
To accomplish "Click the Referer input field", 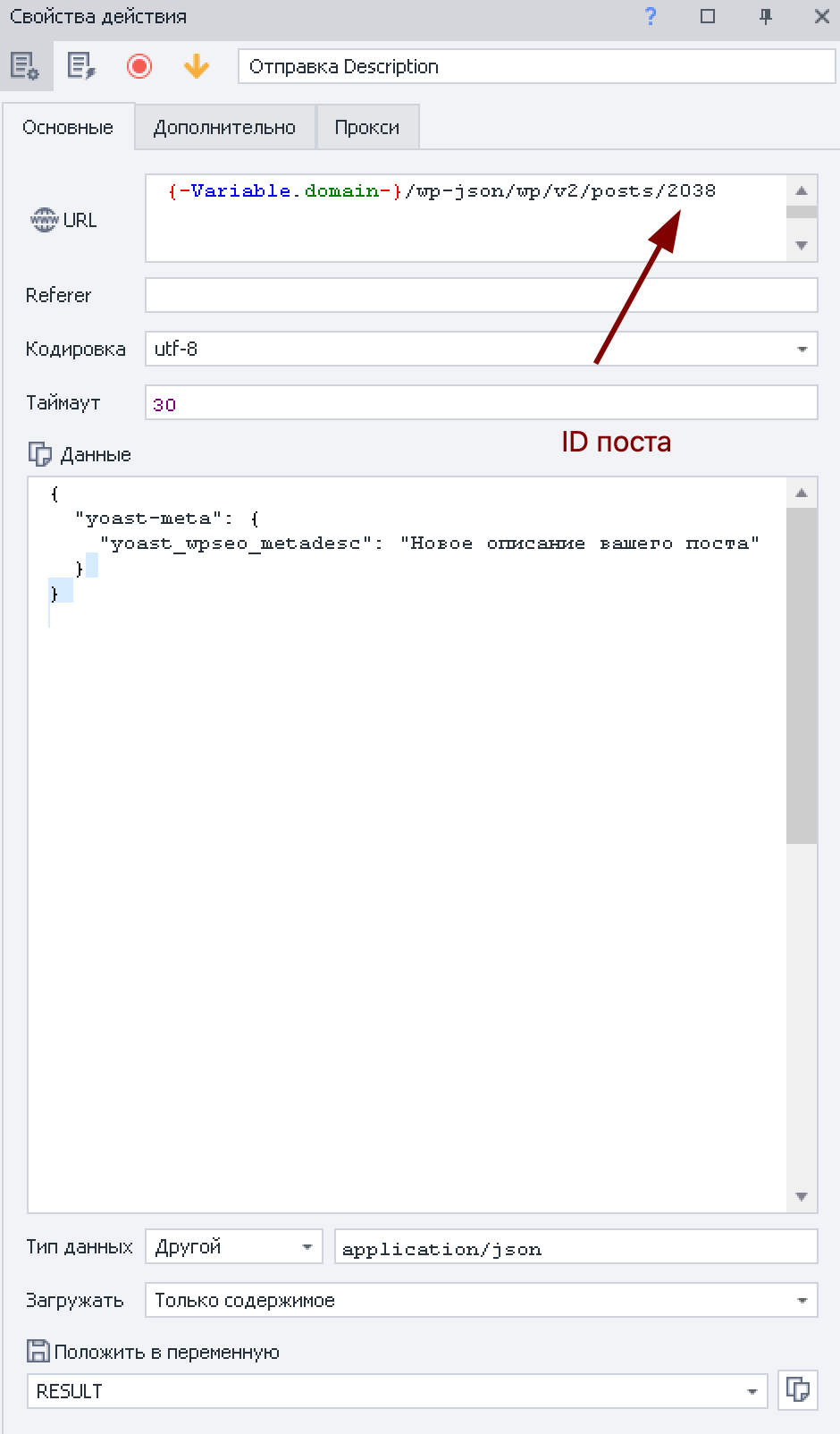I will pos(481,295).
